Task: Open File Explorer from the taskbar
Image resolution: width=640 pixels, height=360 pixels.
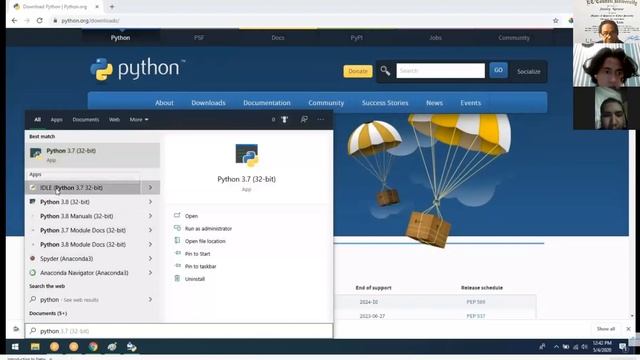Action: tap(35, 347)
